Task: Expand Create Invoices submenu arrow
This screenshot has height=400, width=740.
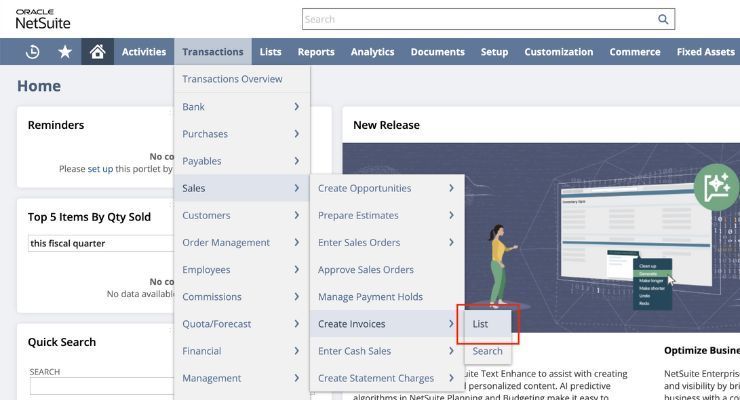Action: click(x=451, y=324)
